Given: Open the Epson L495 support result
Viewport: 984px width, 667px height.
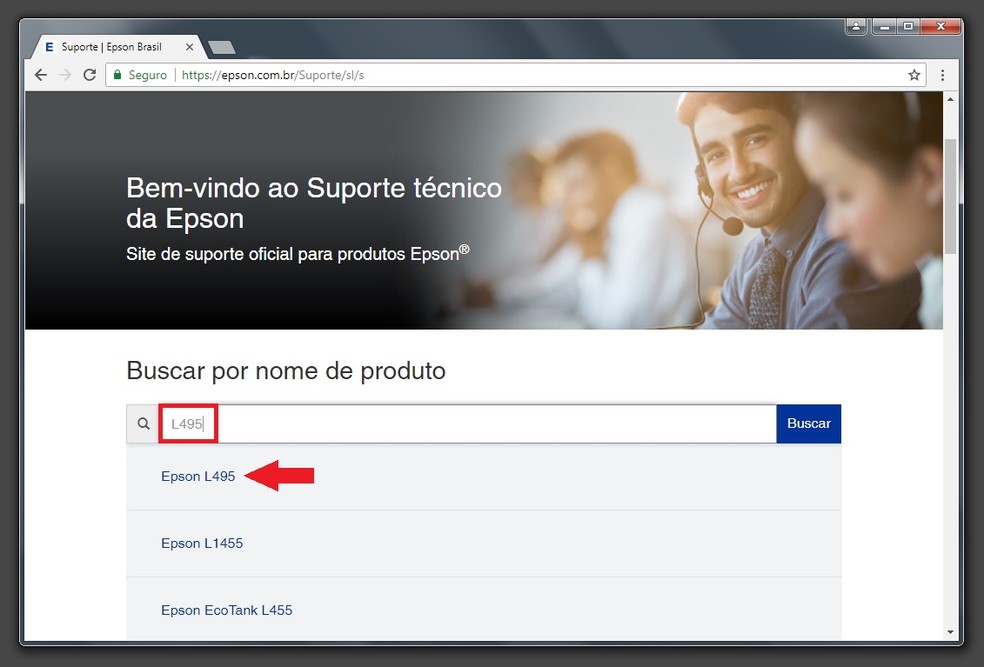Looking at the screenshot, I should [198, 477].
